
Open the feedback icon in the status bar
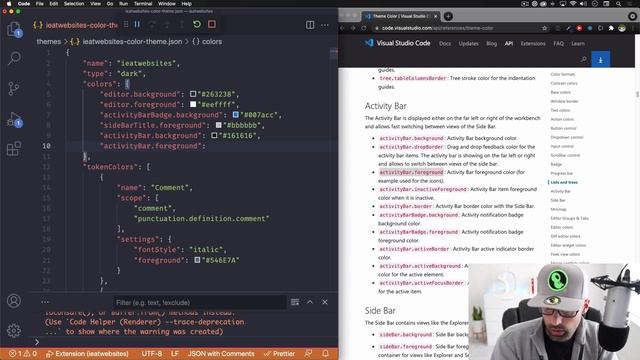coord(309,353)
